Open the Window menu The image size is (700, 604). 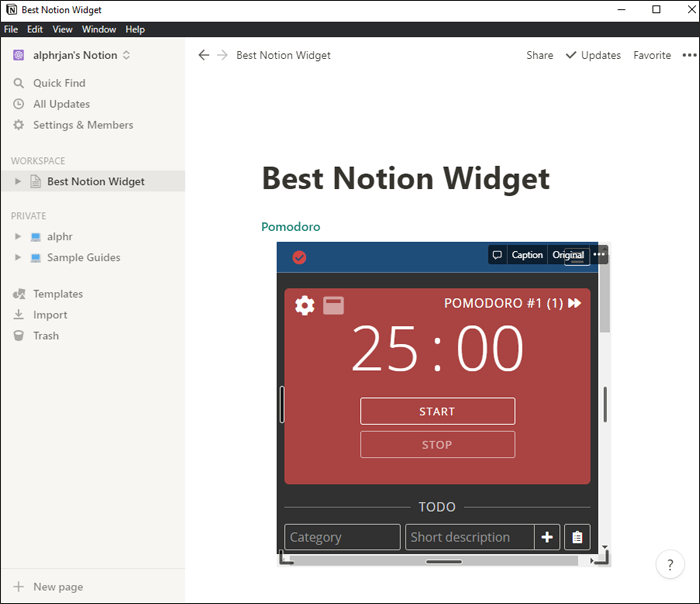point(99,29)
